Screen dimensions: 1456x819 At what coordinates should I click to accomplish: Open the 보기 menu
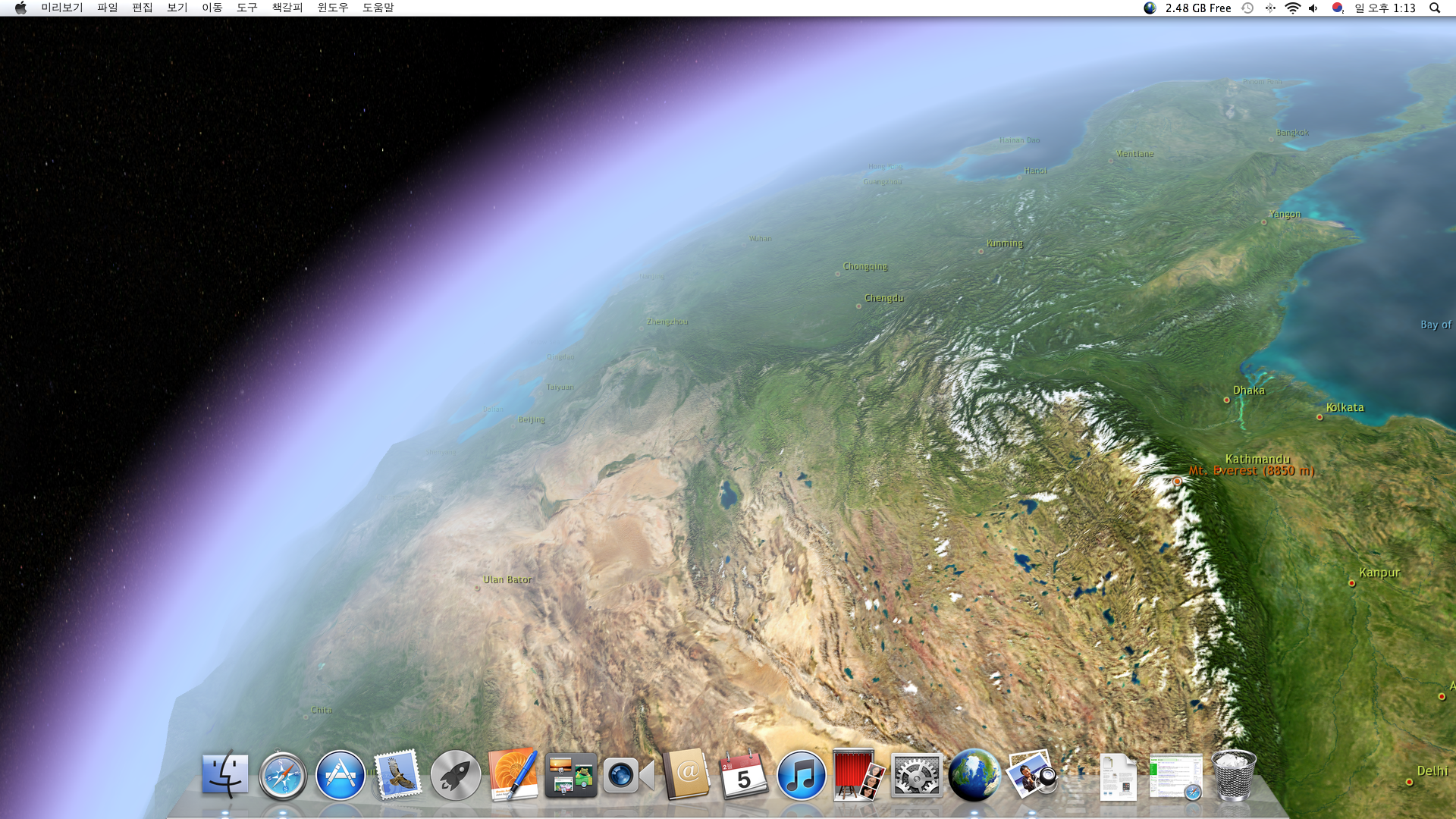177,8
